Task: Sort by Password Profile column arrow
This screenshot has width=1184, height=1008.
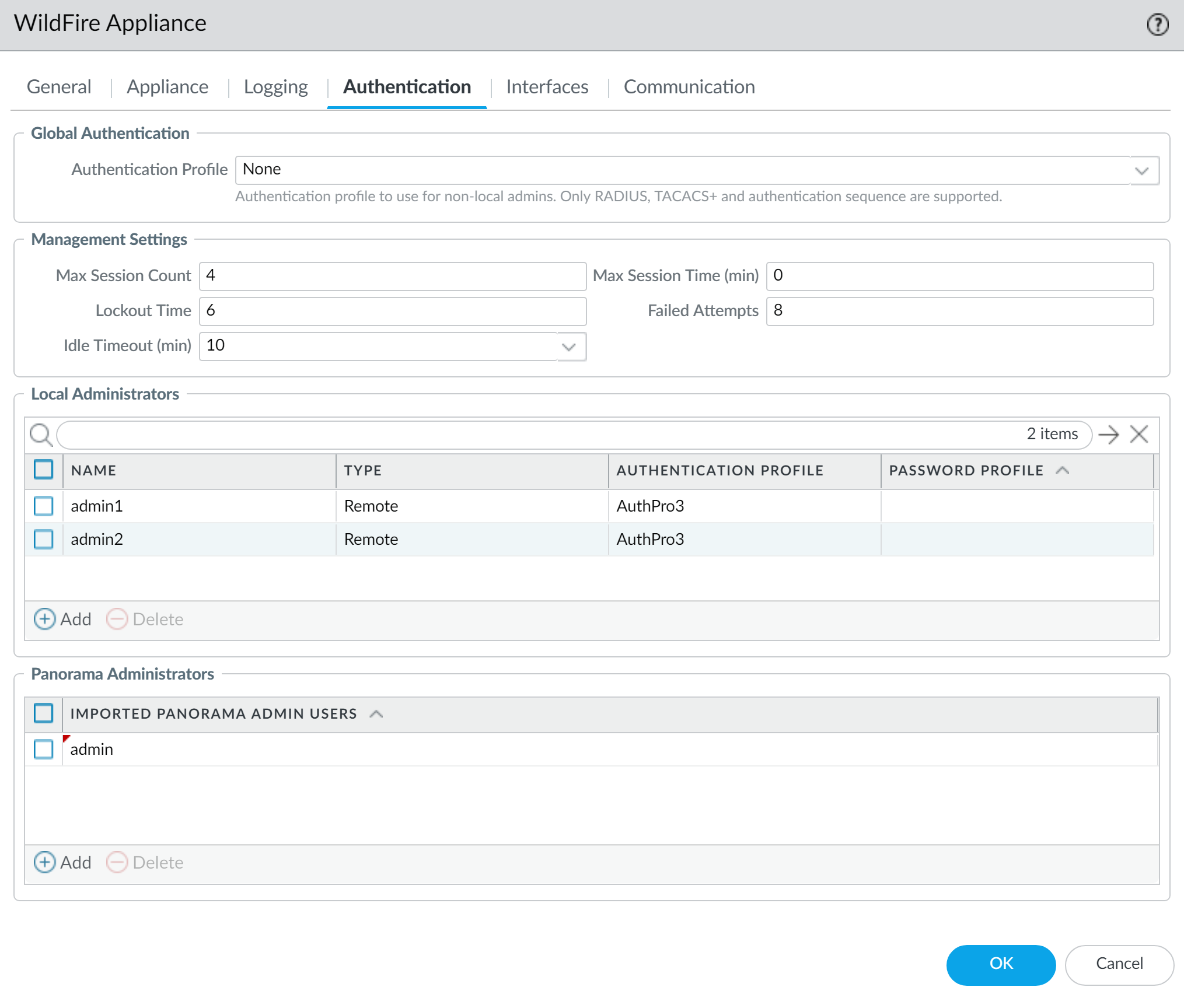Action: coord(1063,470)
